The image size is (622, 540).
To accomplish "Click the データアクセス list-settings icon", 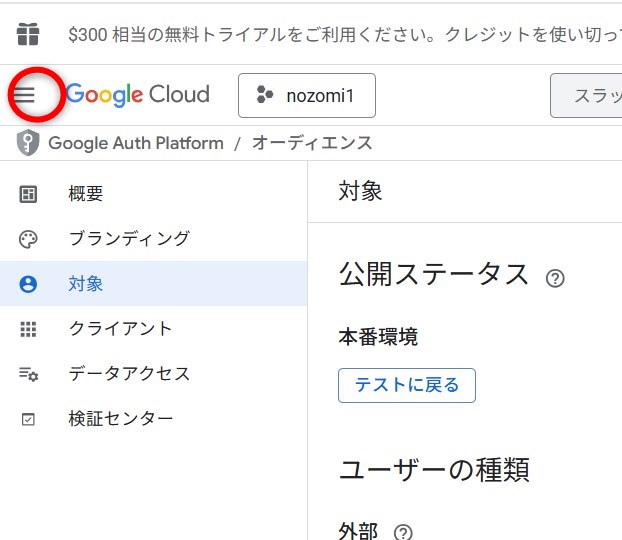I will tap(28, 374).
